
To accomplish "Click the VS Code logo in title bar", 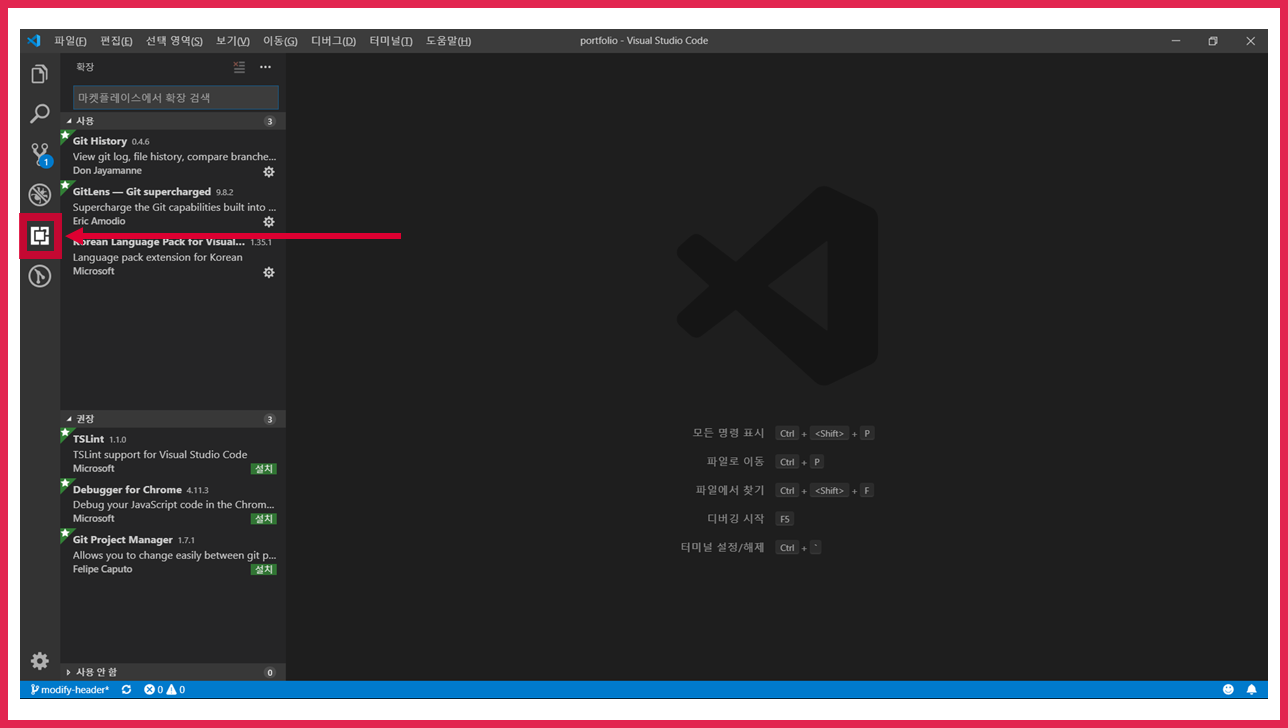I will point(33,41).
